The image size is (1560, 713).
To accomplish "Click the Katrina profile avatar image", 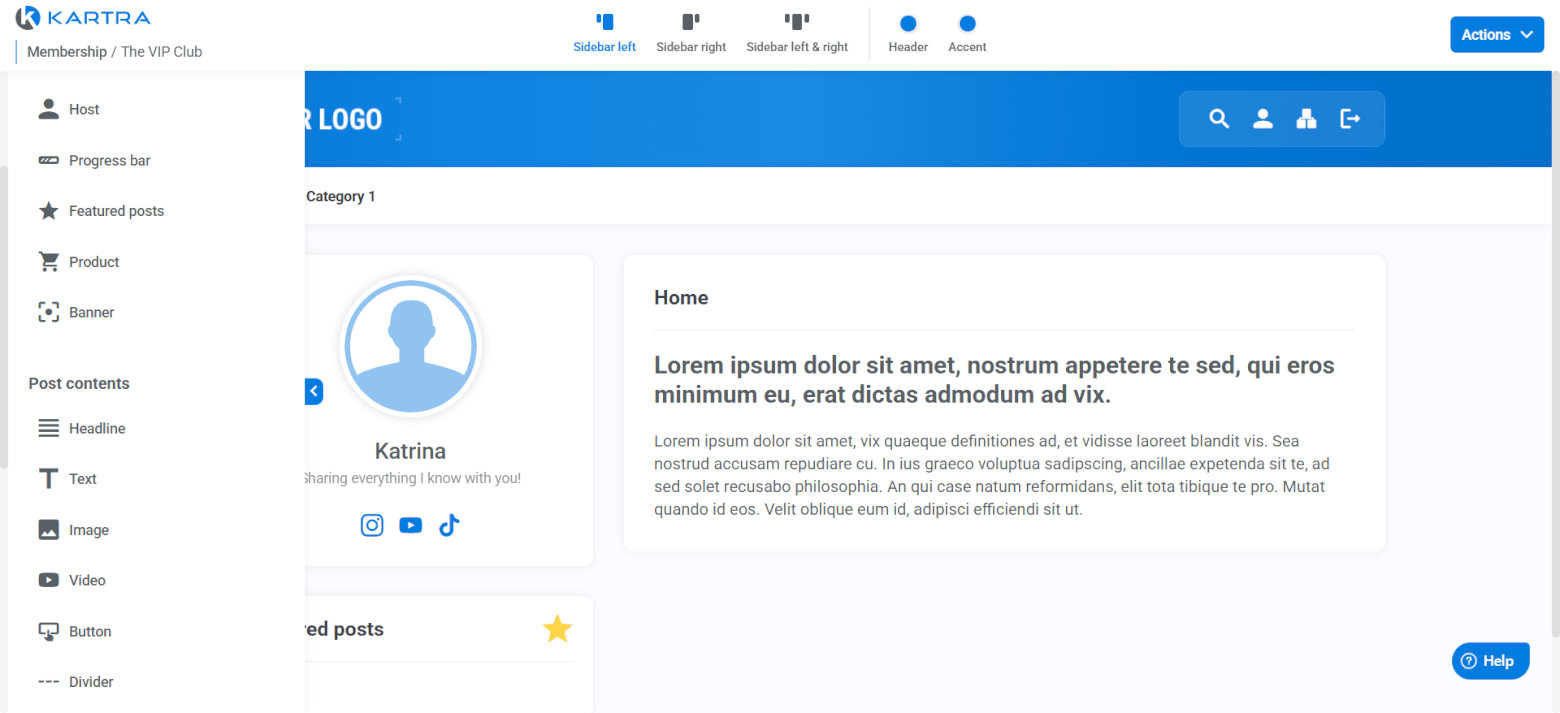I will 410,346.
